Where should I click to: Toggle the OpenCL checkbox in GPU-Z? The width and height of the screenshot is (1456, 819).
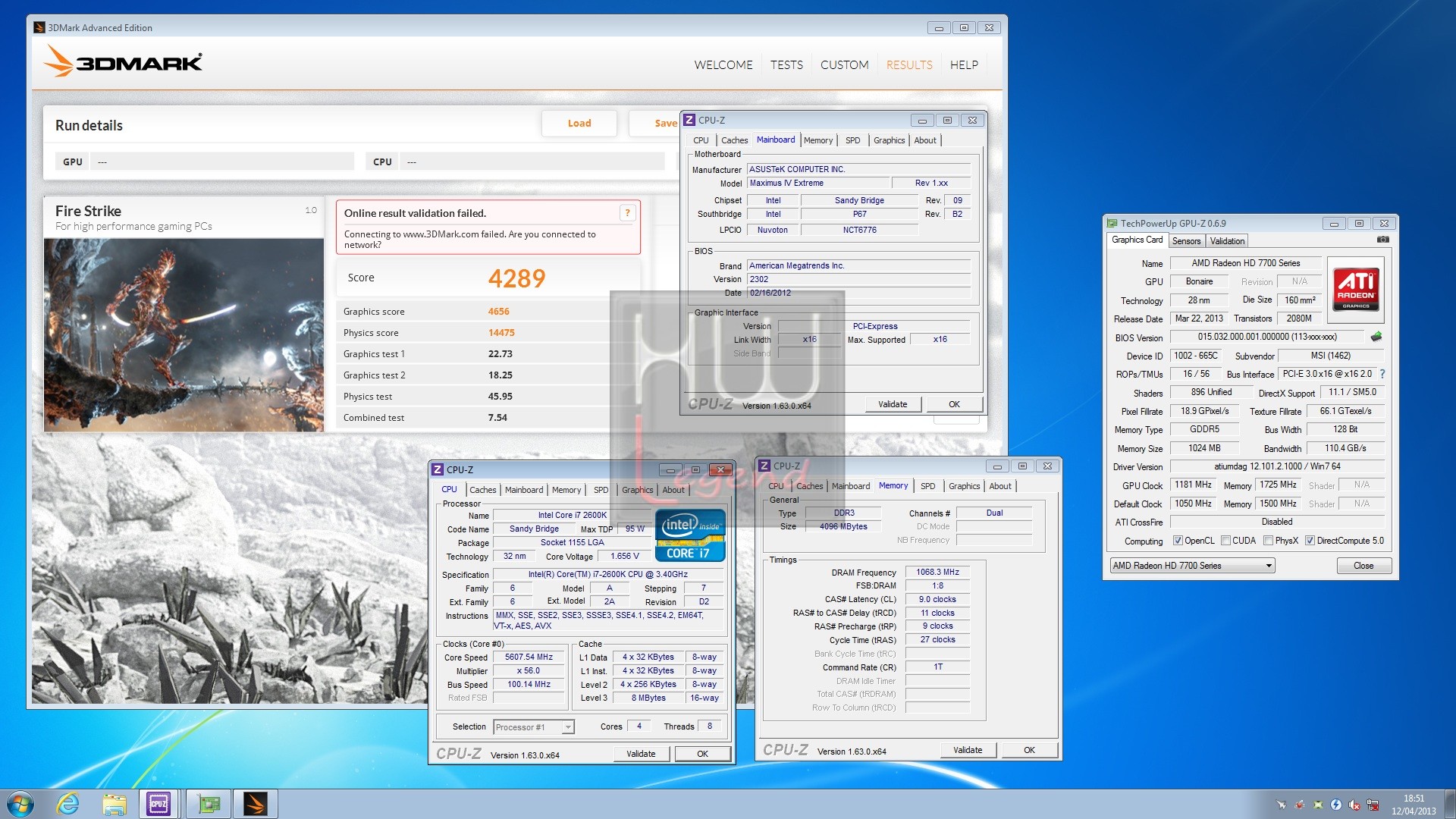[x=1178, y=541]
